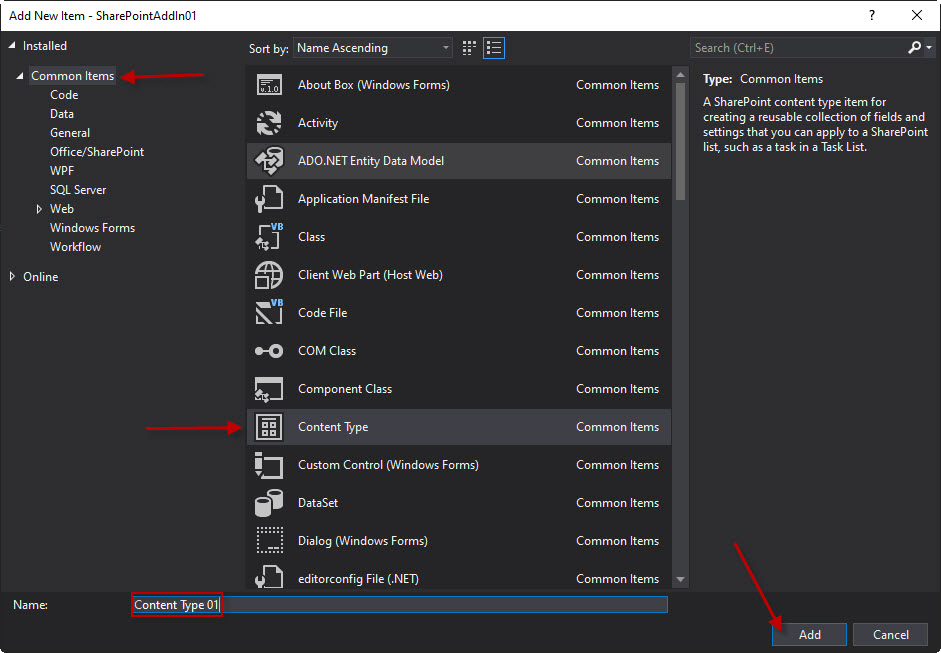Screen dimensions: 941x653
Task: Click the Activity template icon
Action: pos(269,123)
